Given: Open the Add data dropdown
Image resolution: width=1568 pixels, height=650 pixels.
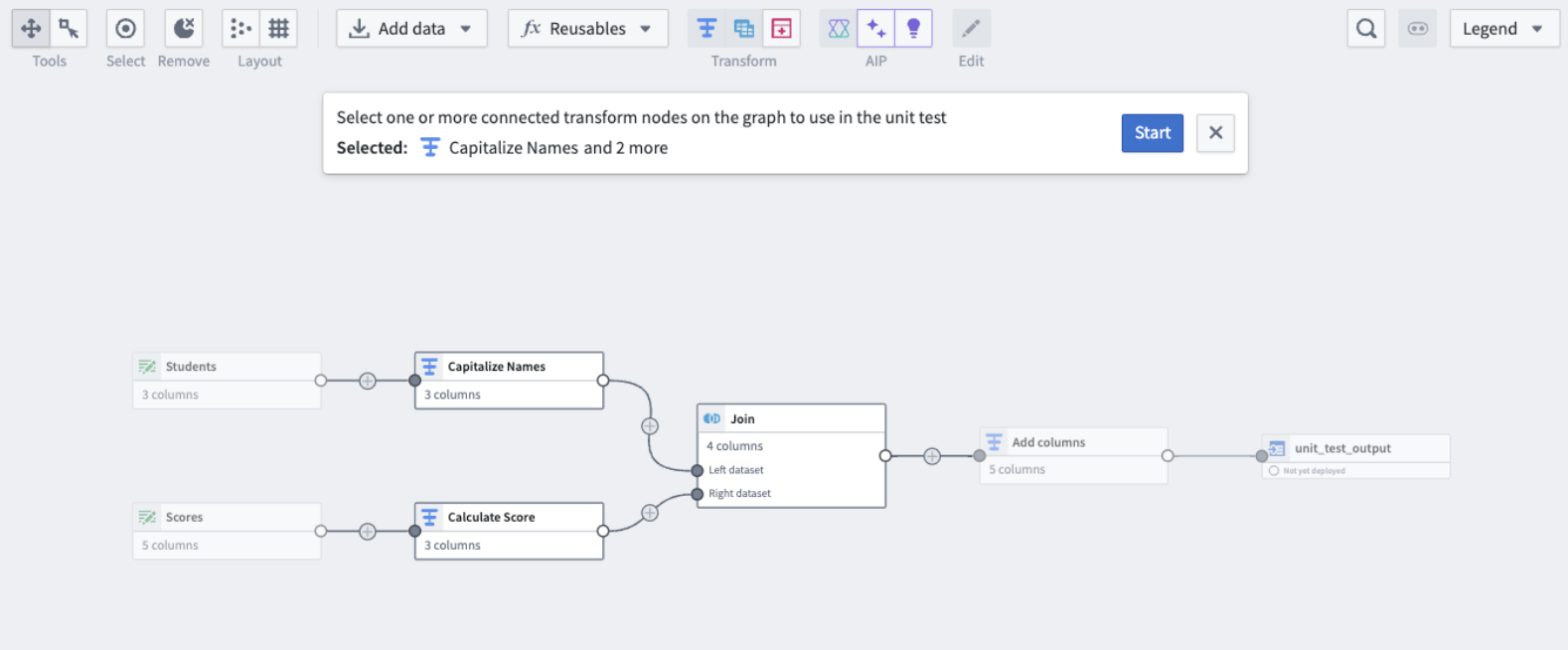Looking at the screenshot, I should 411,29.
